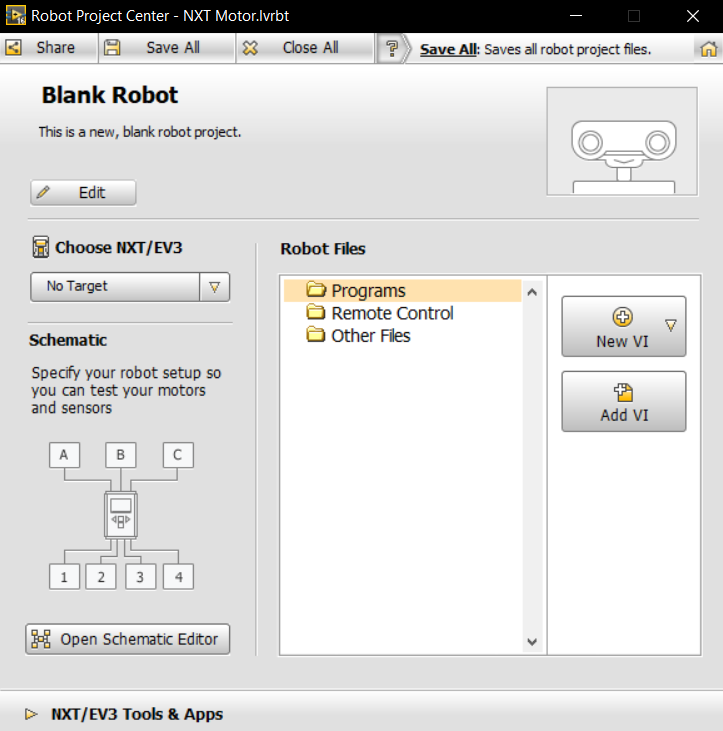Select the Programs folder

(402, 290)
